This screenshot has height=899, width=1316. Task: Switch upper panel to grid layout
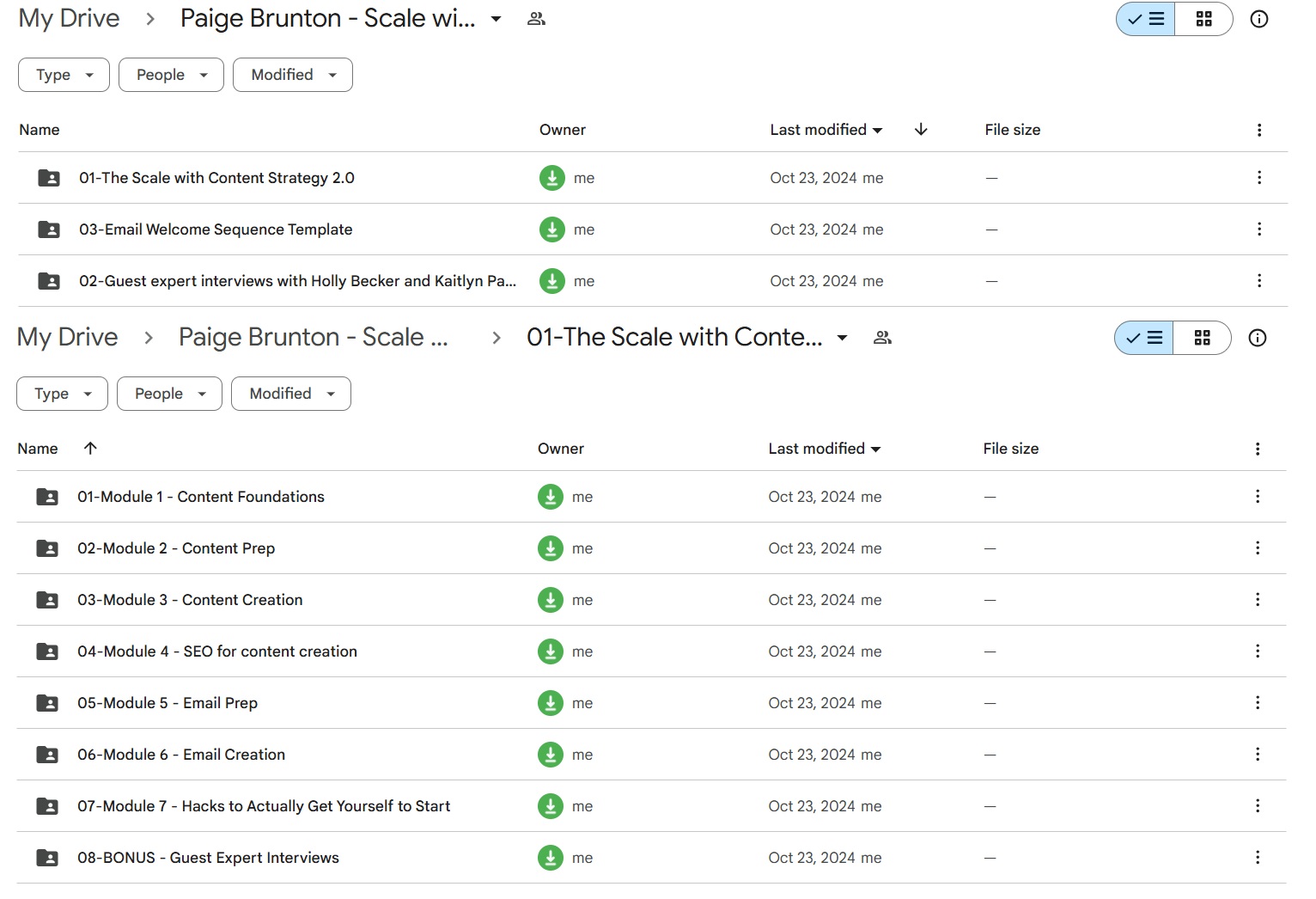pyautogui.click(x=1203, y=19)
